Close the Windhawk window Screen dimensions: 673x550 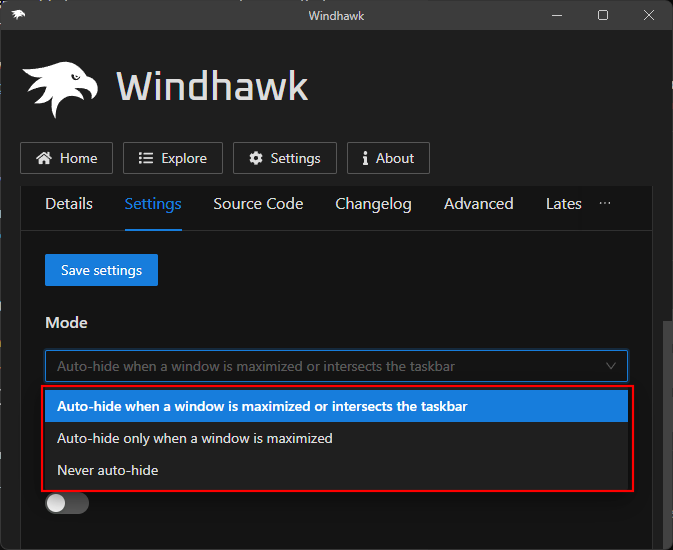coord(649,15)
